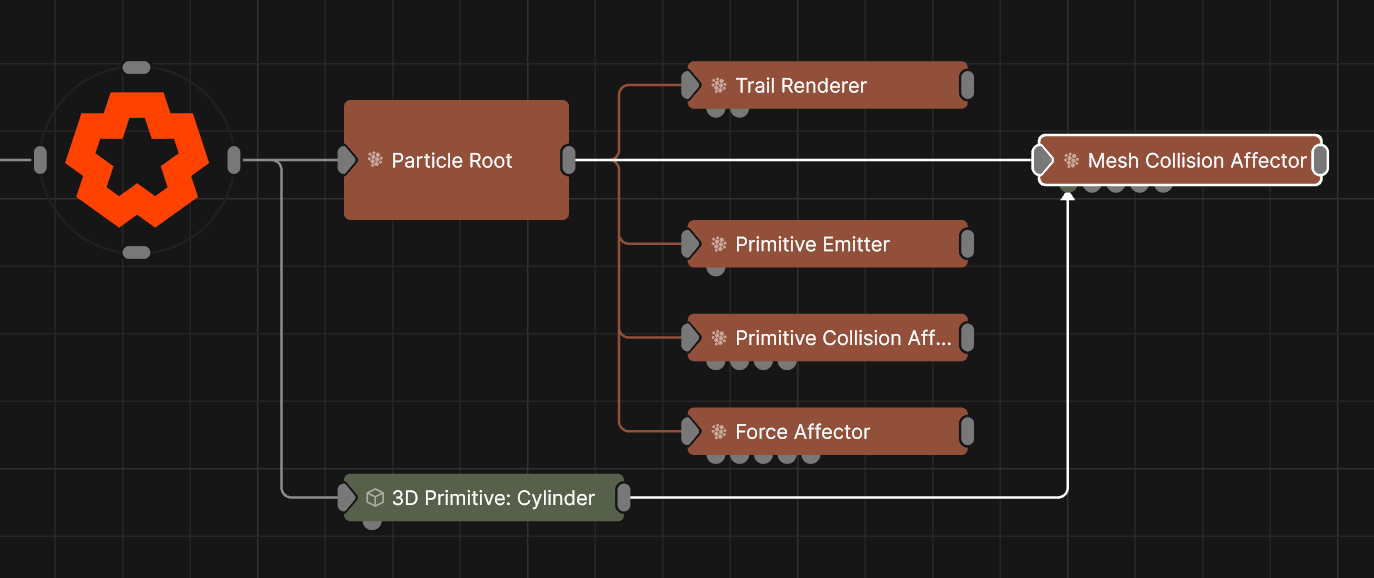Click the 3D Primitive: Cylinder output connector
The width and height of the screenshot is (1374, 578).
[x=623, y=498]
